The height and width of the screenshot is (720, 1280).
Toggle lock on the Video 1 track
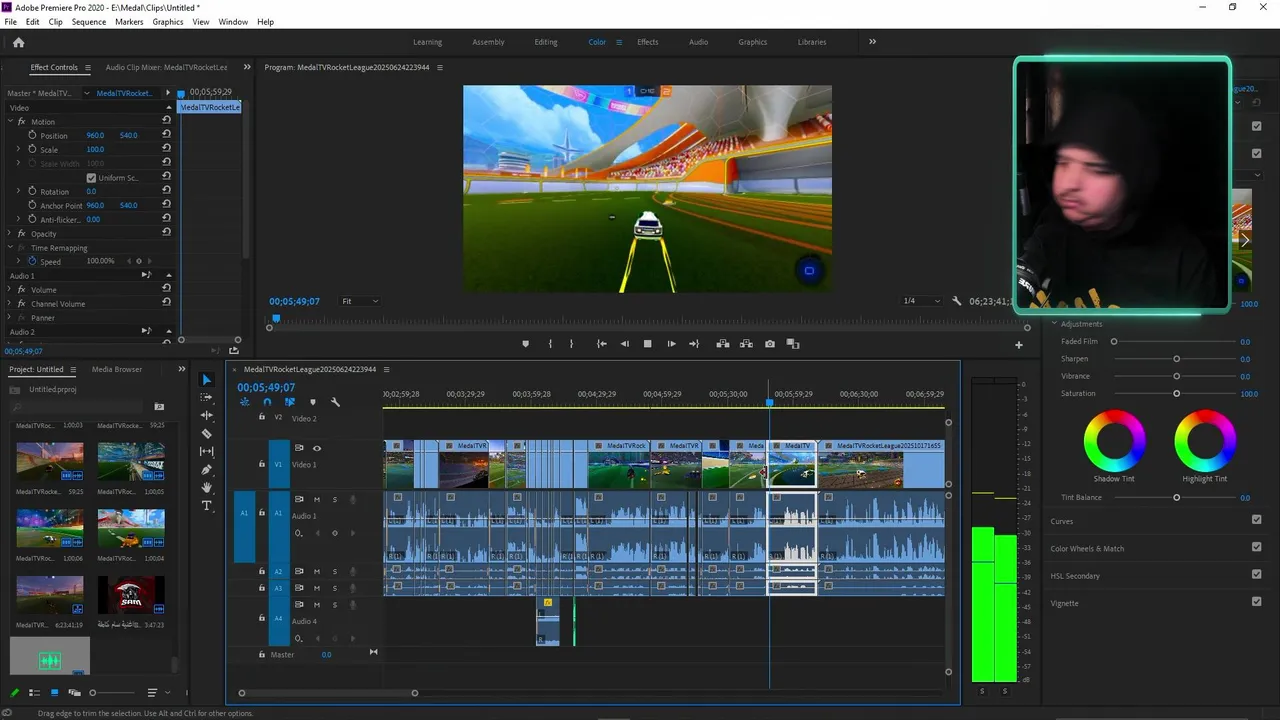pyautogui.click(x=262, y=464)
